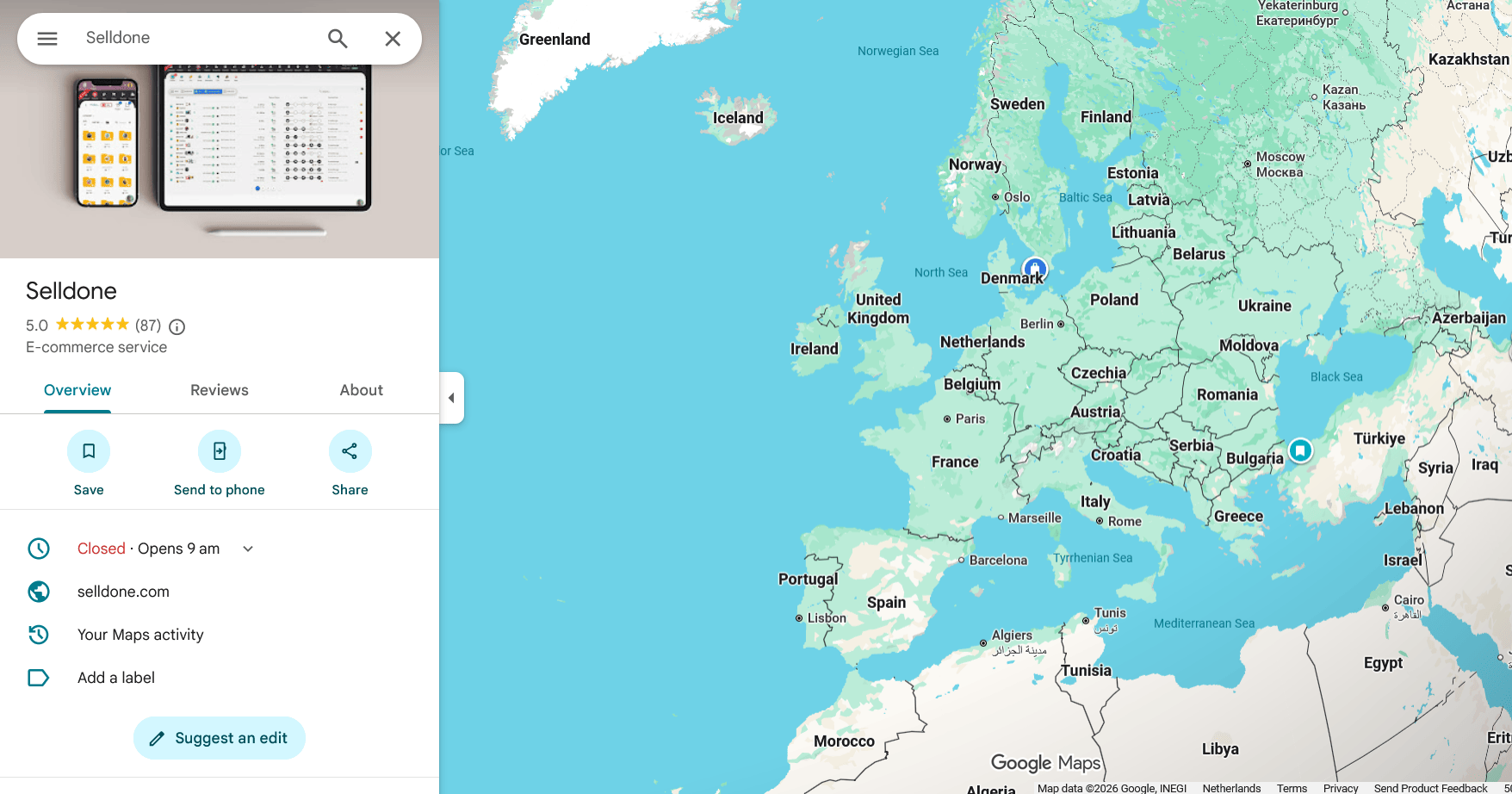
Task: Click the Privacy link in map footer
Action: tap(1341, 788)
